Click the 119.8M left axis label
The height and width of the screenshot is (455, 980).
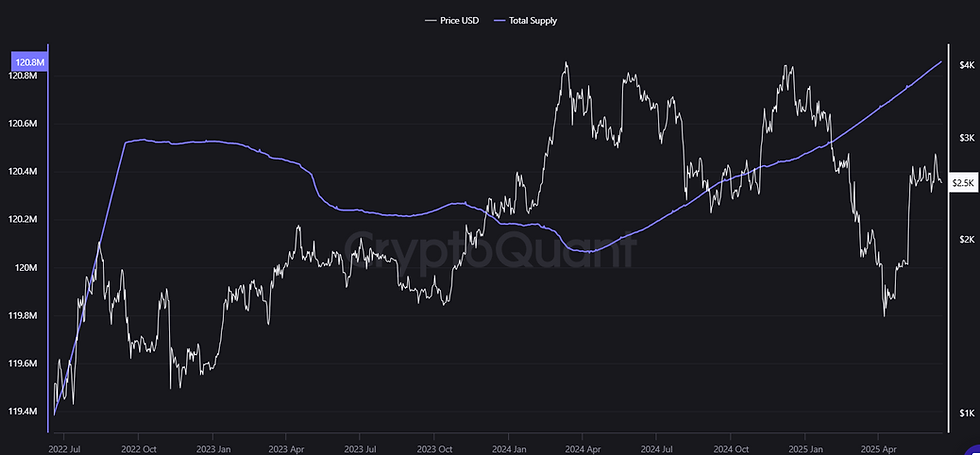pos(24,316)
